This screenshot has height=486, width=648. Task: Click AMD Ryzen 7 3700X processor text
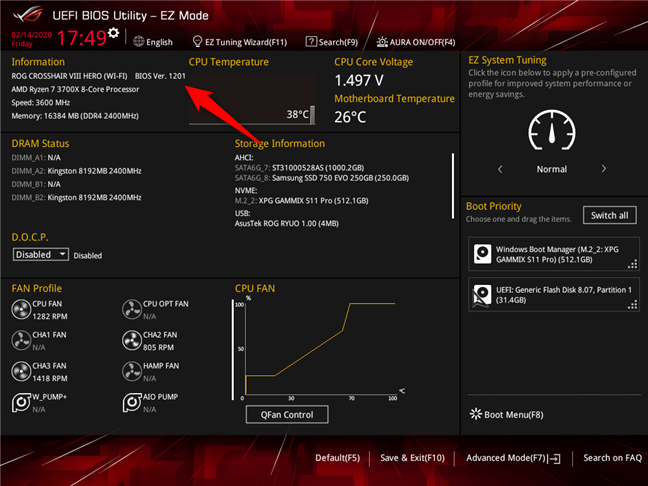(75, 89)
